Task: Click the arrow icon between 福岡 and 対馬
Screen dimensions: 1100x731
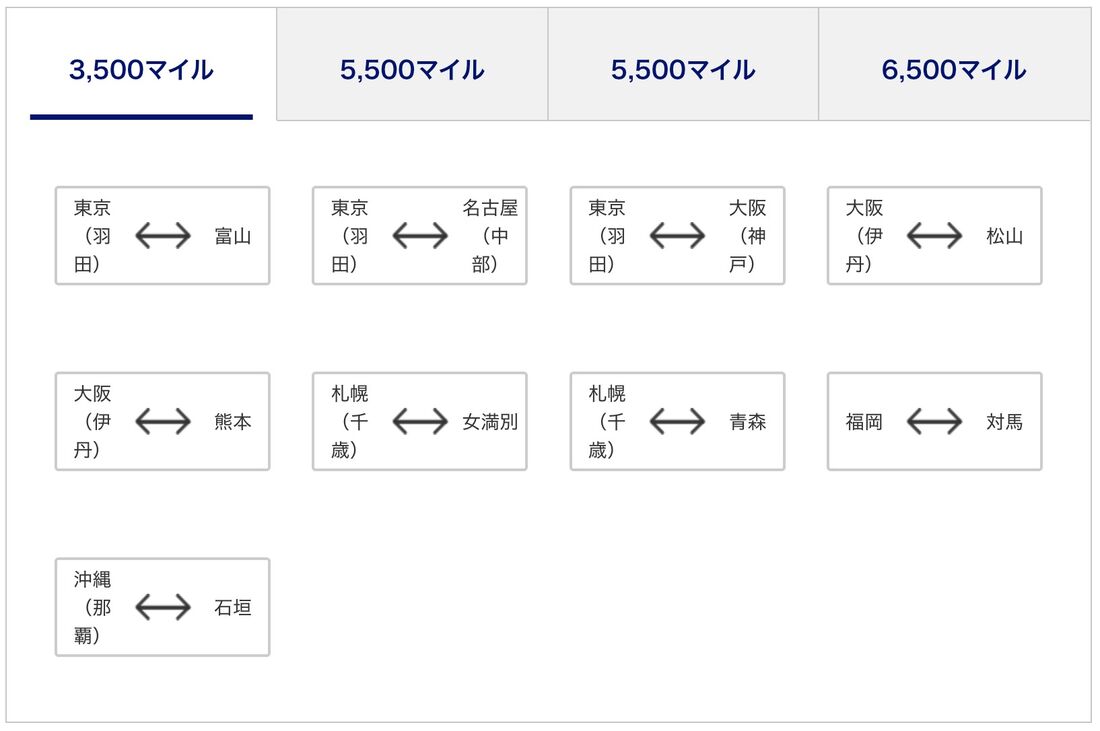Action: click(934, 421)
